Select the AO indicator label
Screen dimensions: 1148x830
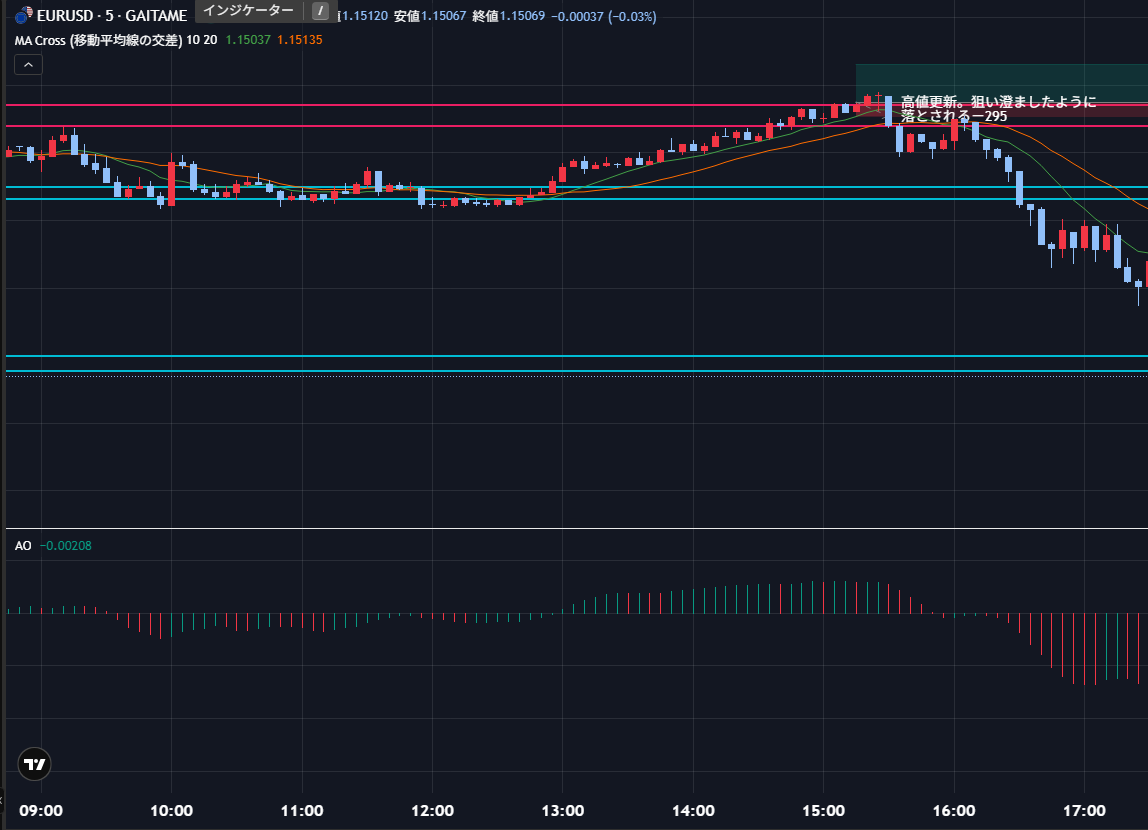[23, 546]
